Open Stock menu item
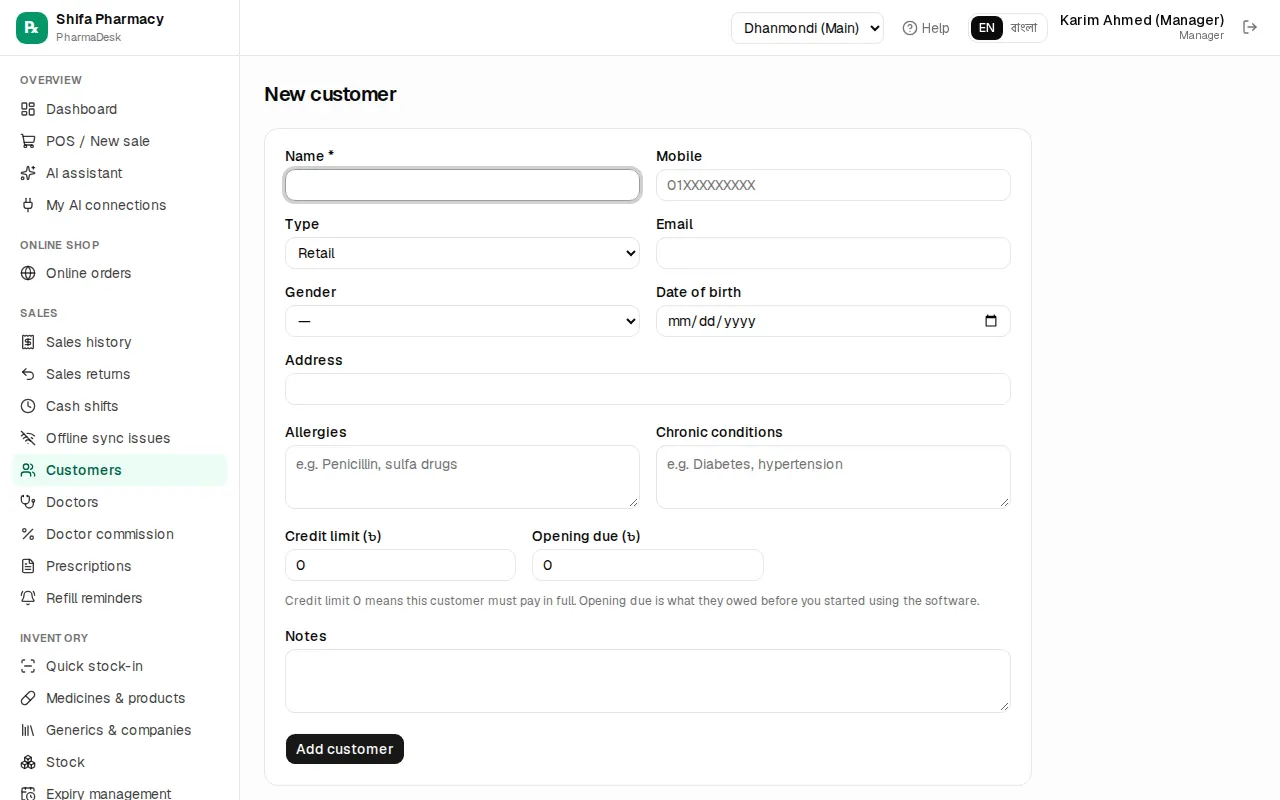Viewport: 1280px width, 800px height. click(120, 762)
